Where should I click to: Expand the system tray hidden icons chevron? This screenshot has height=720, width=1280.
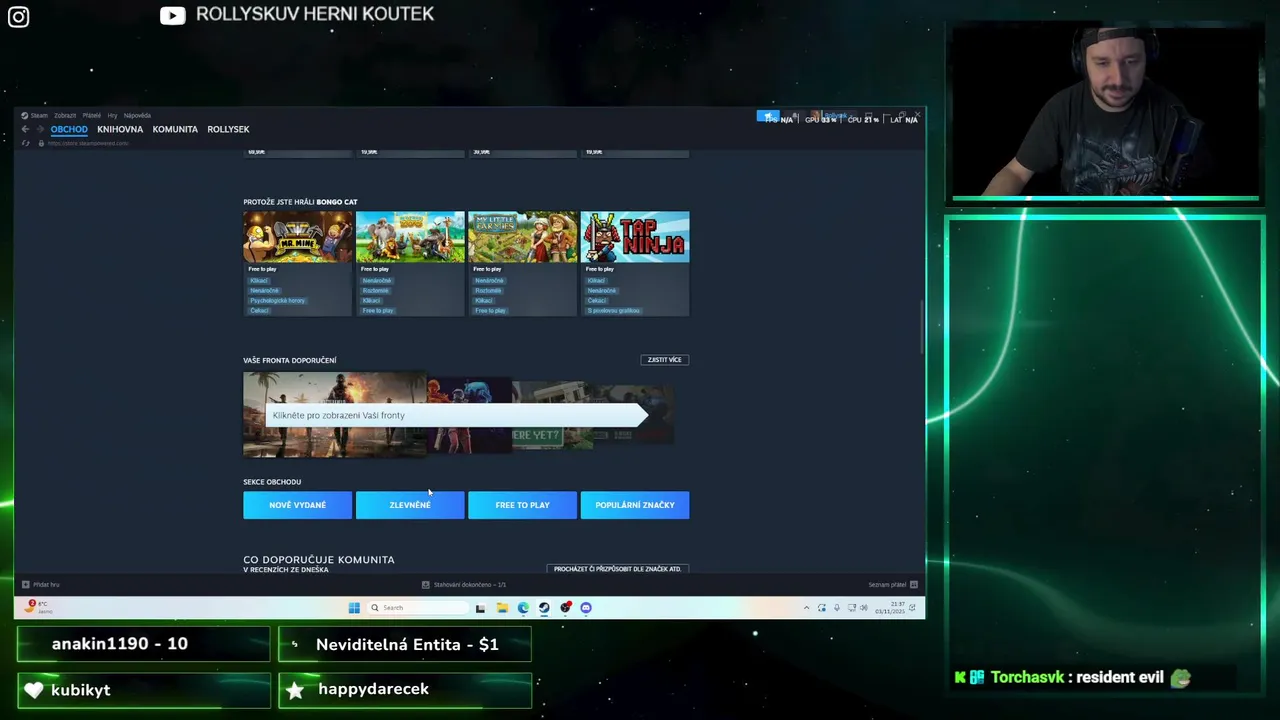pyautogui.click(x=806, y=607)
